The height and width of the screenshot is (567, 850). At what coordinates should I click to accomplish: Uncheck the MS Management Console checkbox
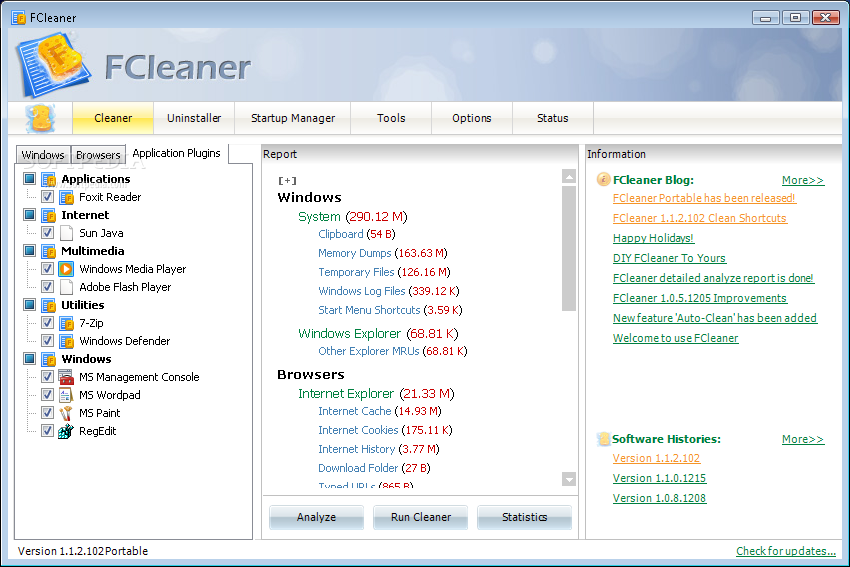pos(47,377)
